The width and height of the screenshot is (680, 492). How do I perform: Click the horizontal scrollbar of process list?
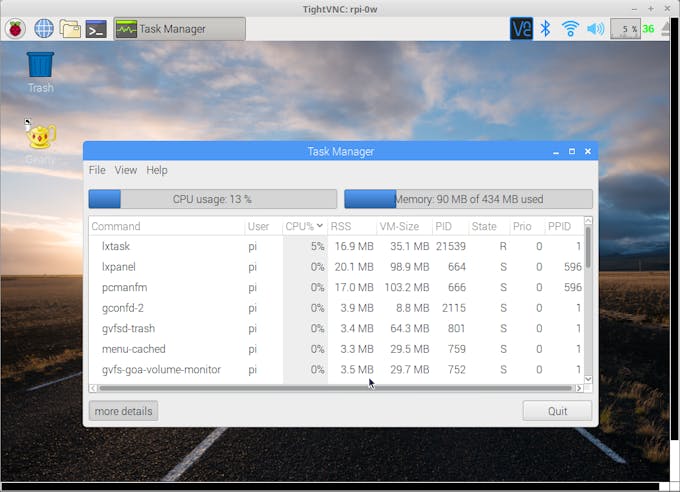point(336,388)
